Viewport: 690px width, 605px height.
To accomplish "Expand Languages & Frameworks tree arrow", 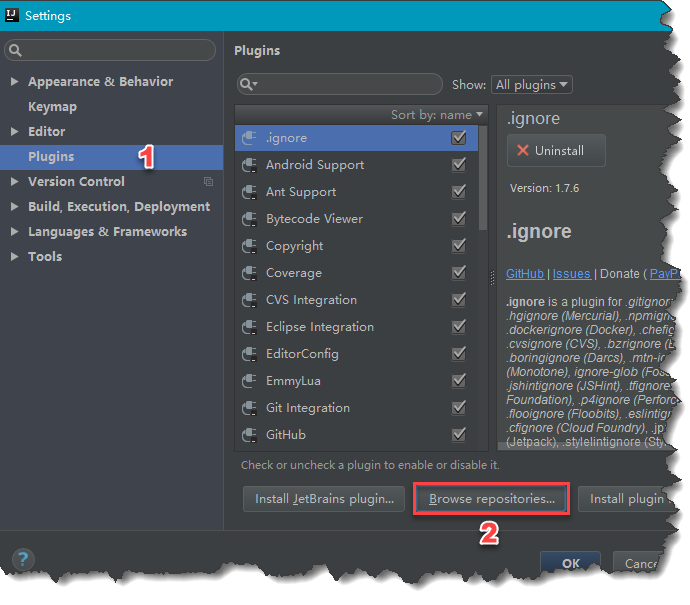I will (x=14, y=231).
